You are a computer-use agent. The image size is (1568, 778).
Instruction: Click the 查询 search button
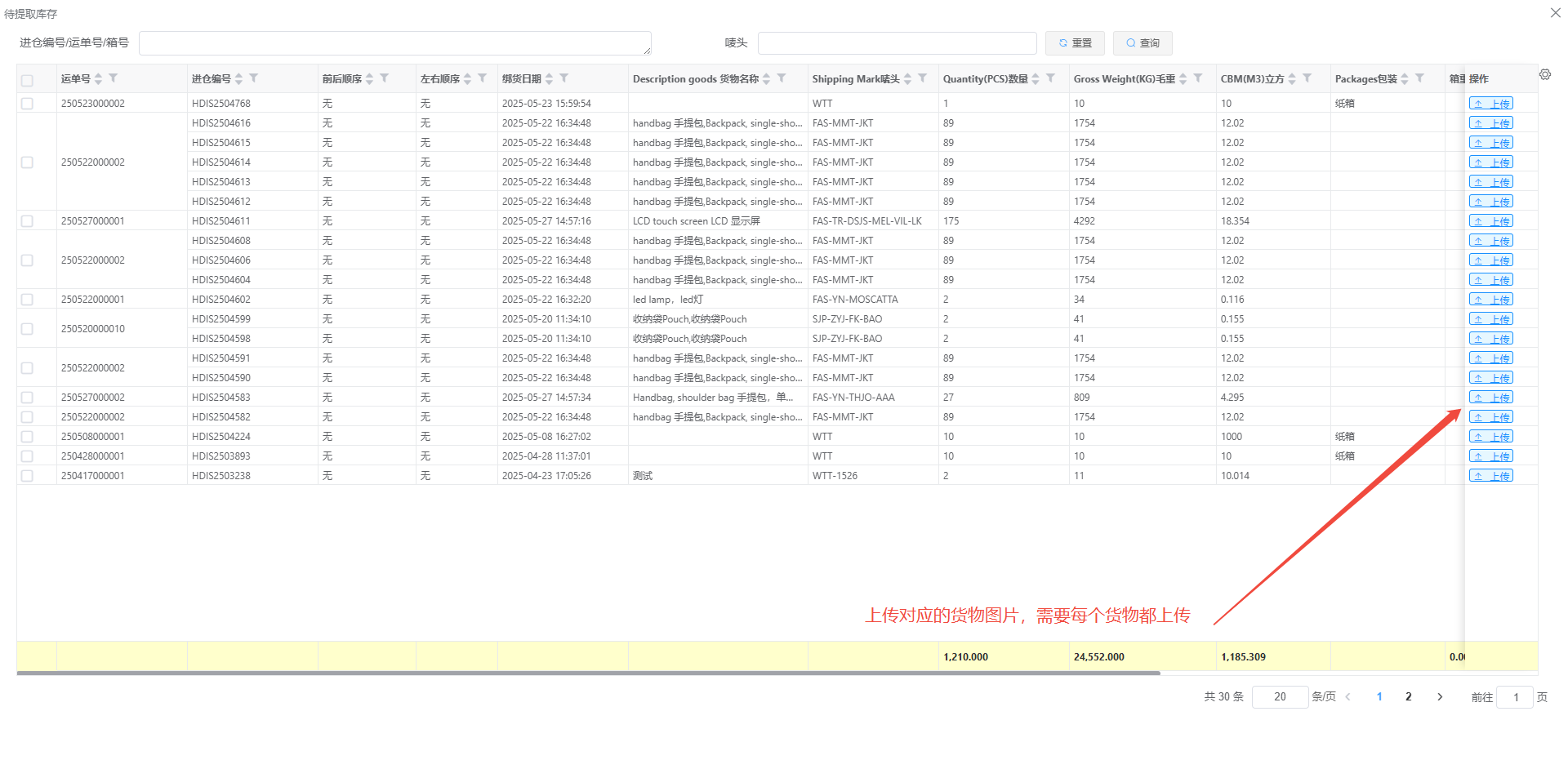(x=1143, y=43)
